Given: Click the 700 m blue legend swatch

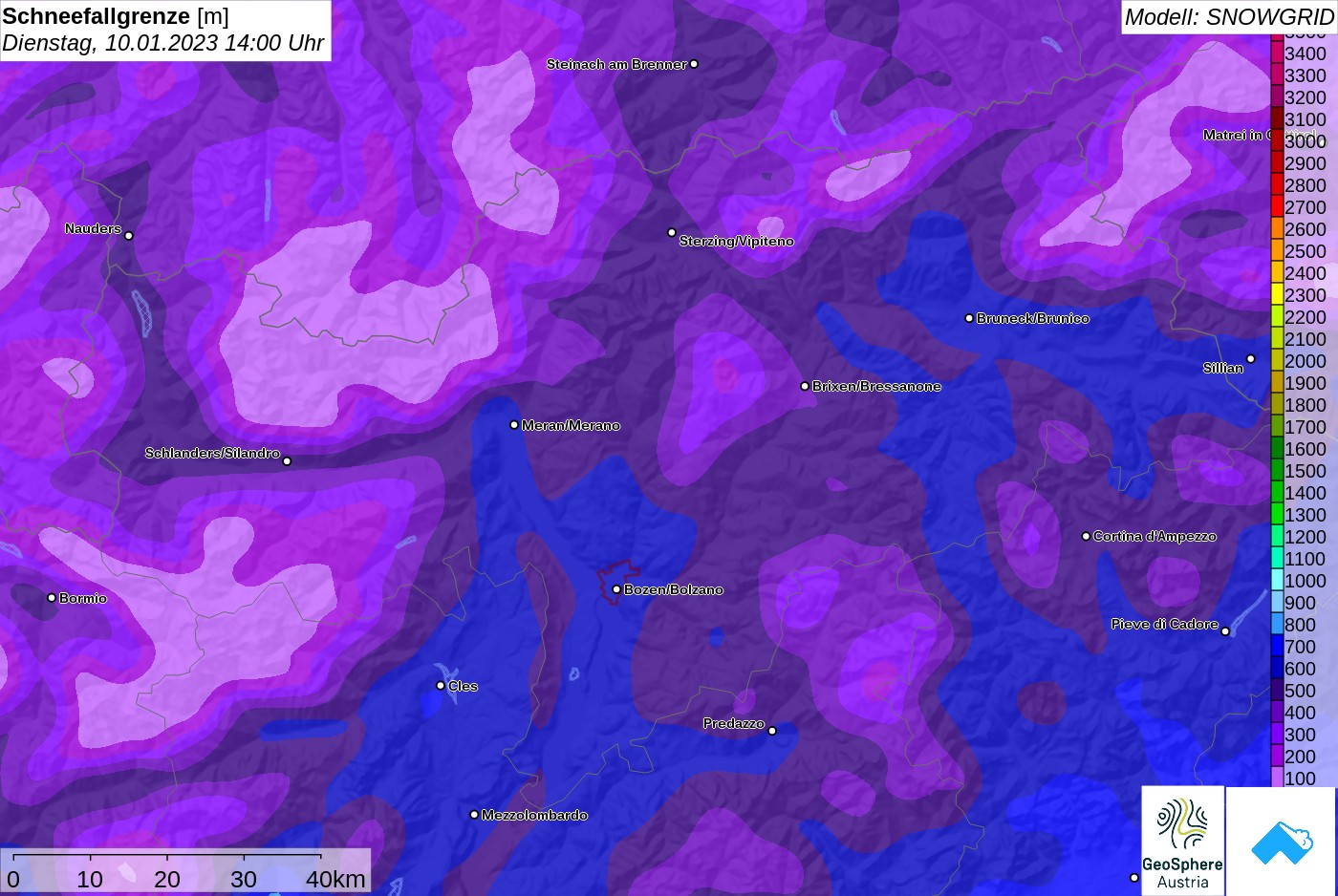Looking at the screenshot, I should (x=1277, y=646).
